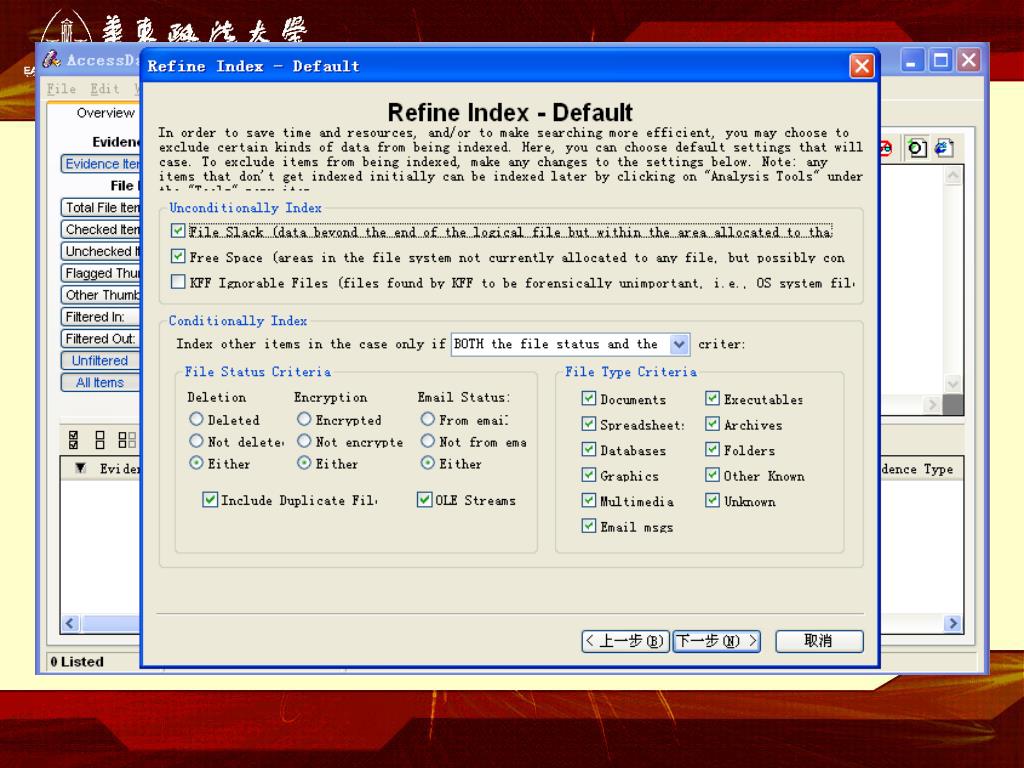The image size is (1024, 768).
Task: Uncheck Folders file type
Action: click(x=712, y=449)
